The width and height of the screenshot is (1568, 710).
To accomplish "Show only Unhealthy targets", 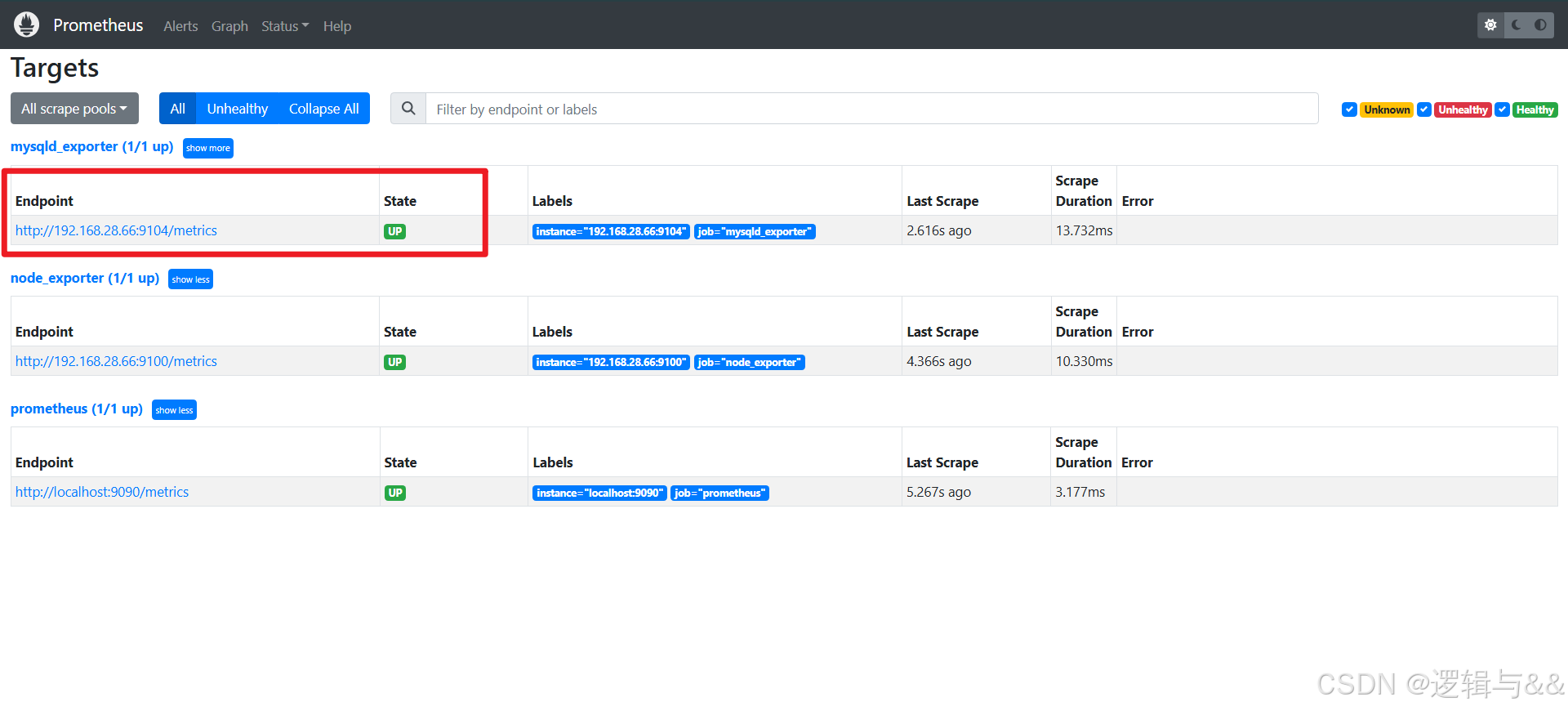I will pos(237,109).
